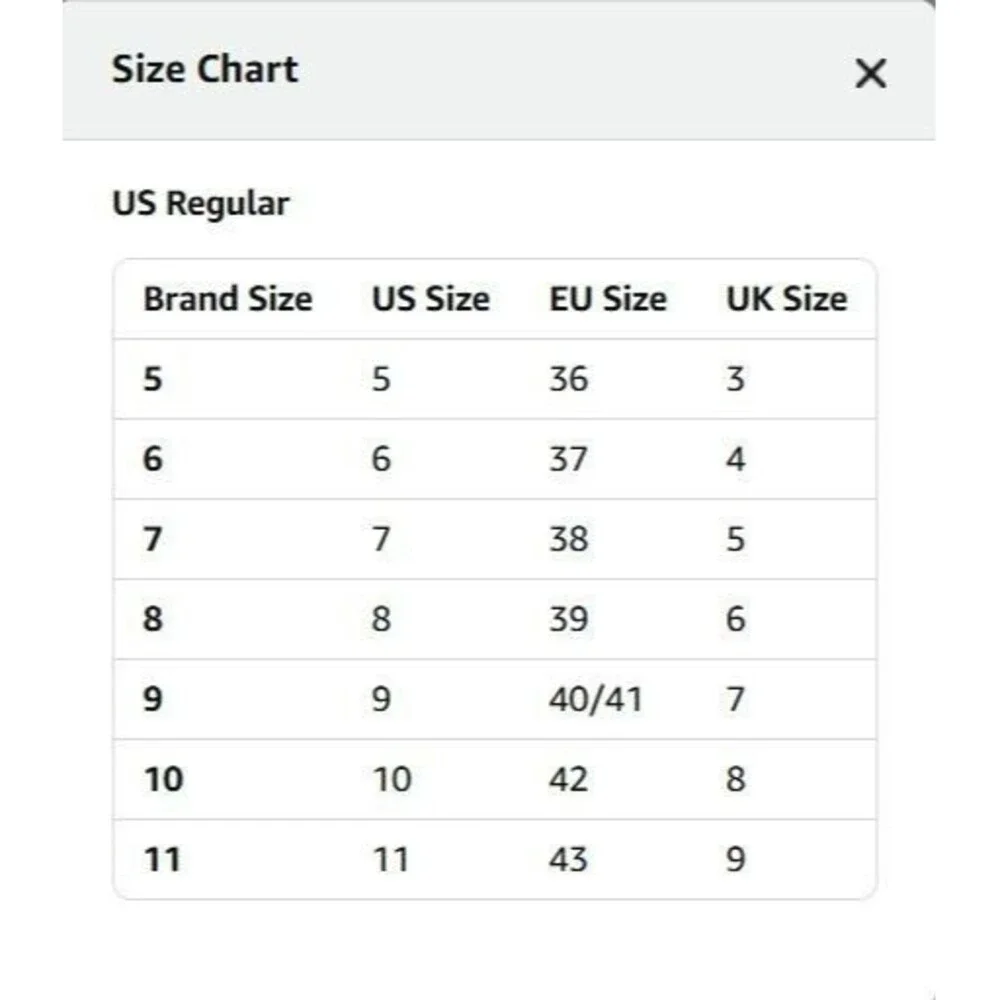Click the US Size column header
Viewport: 1000px width, 1000px height.
point(430,298)
